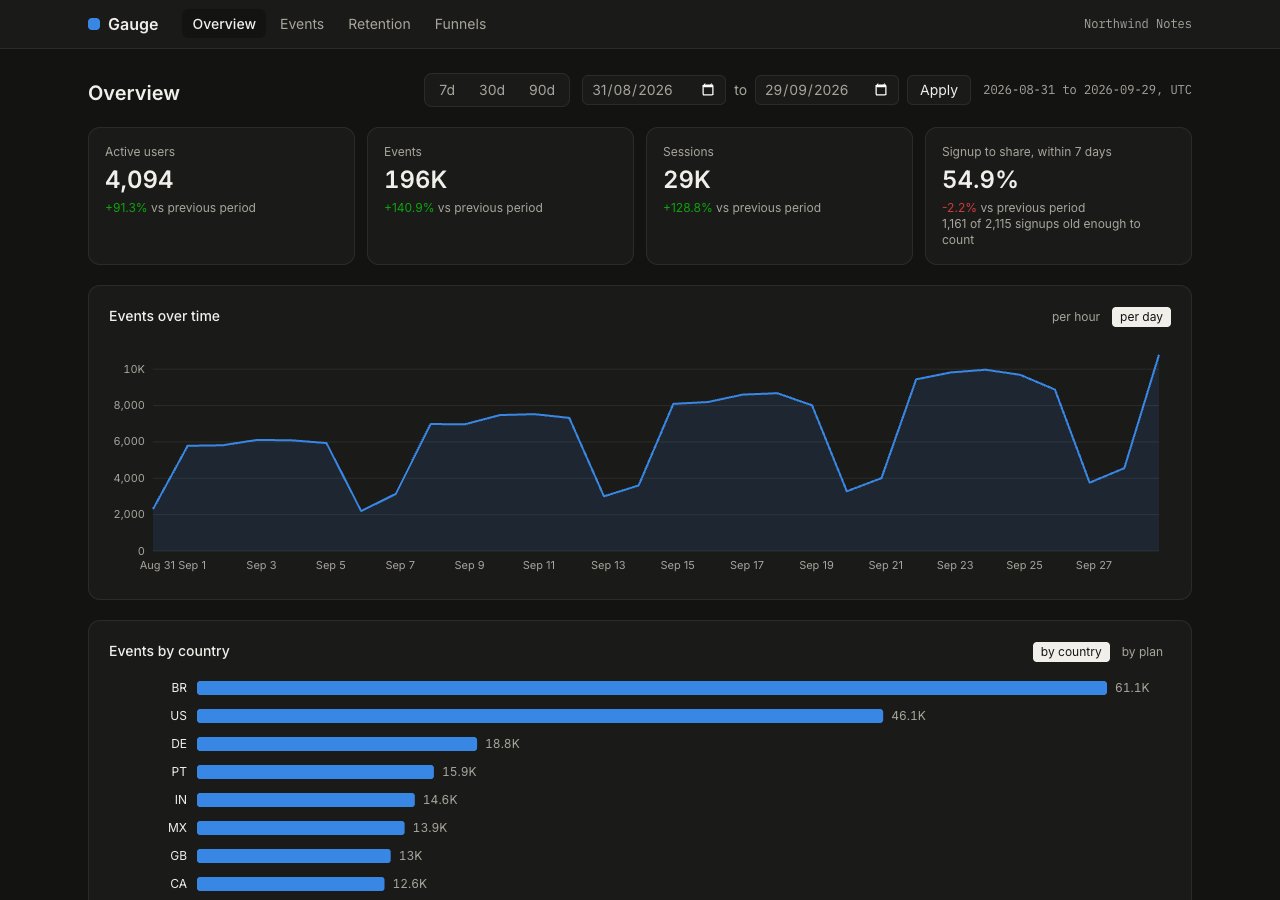Click the CA bar value 12.6K
Viewport: 1280px width, 900px height.
coord(410,884)
